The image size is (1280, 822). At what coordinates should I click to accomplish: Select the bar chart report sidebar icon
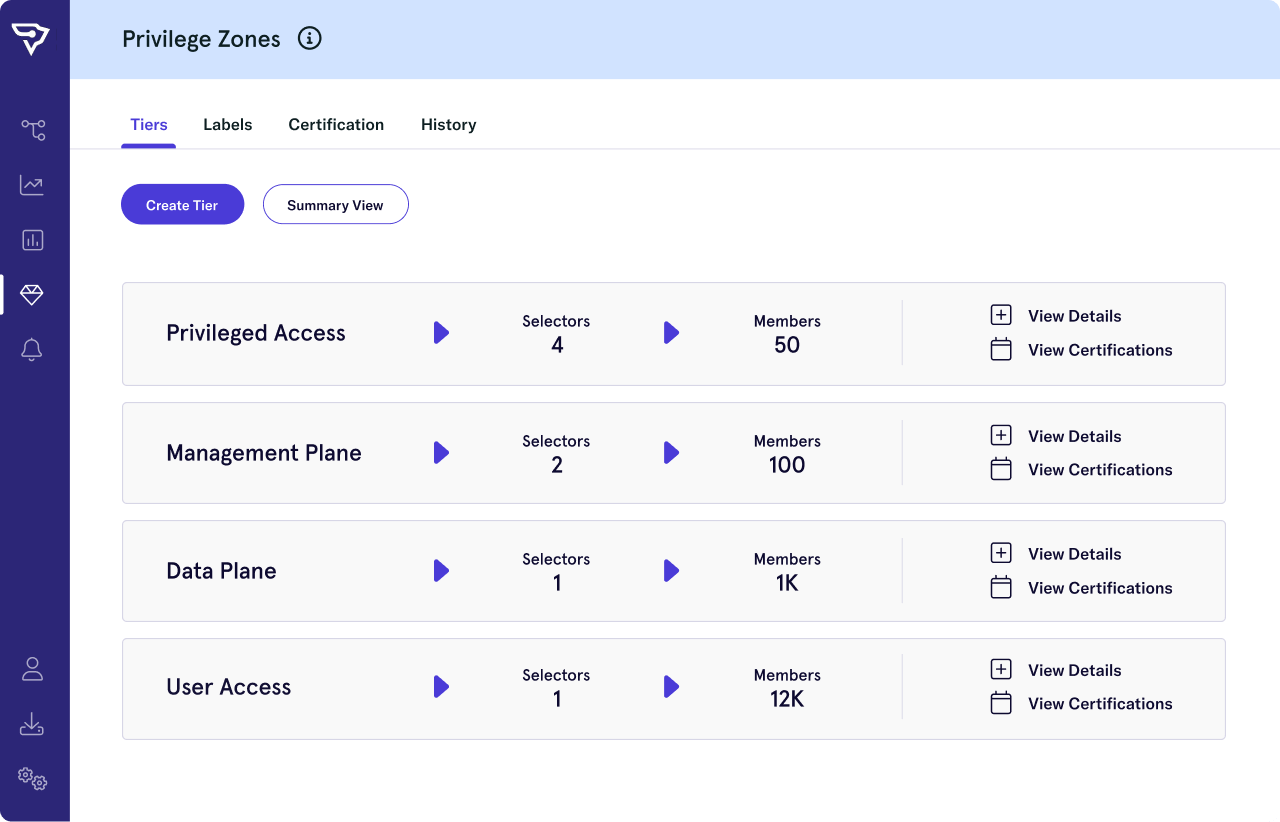pos(33,240)
